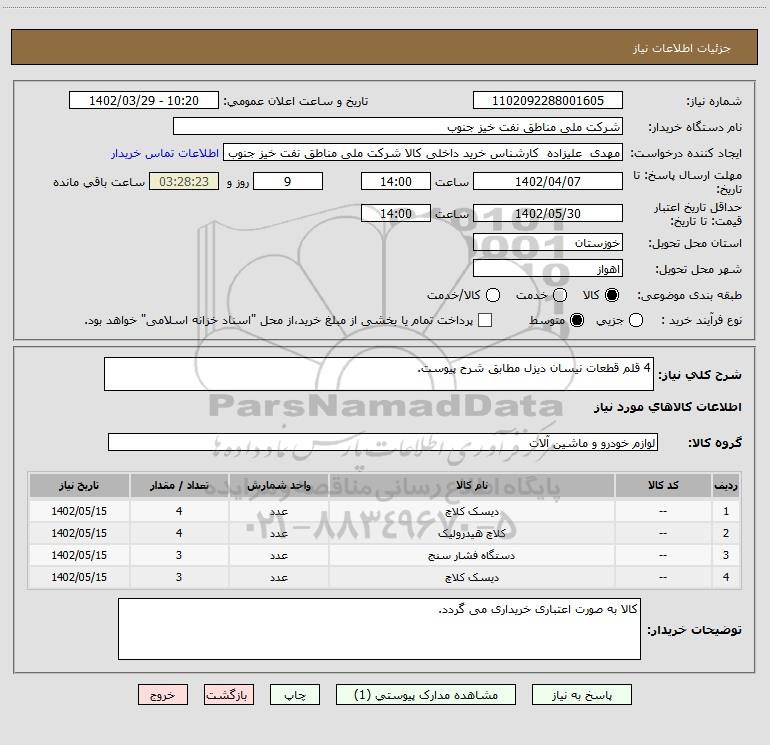
Task: Click the کلاج هیدرولیک item cell
Action: click(471, 533)
